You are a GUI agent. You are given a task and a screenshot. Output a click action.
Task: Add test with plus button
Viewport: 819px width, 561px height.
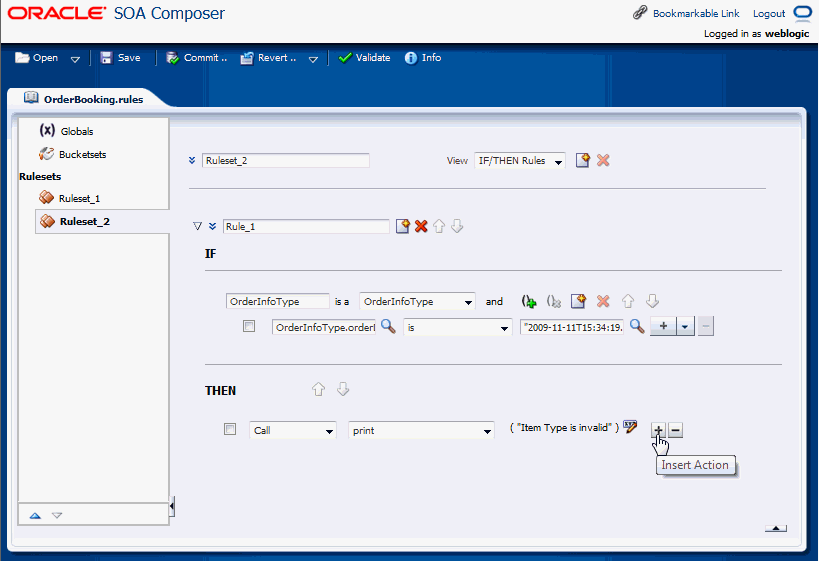663,326
